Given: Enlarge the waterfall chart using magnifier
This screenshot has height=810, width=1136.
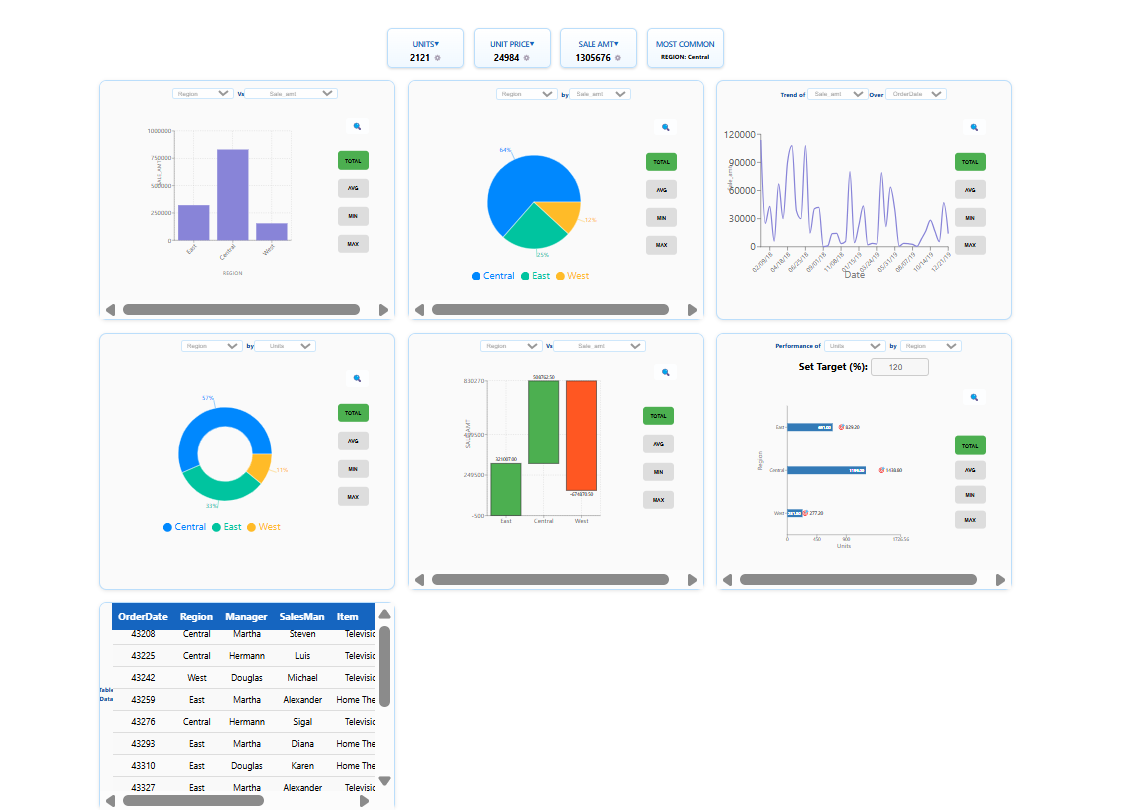Looking at the screenshot, I should click(665, 372).
